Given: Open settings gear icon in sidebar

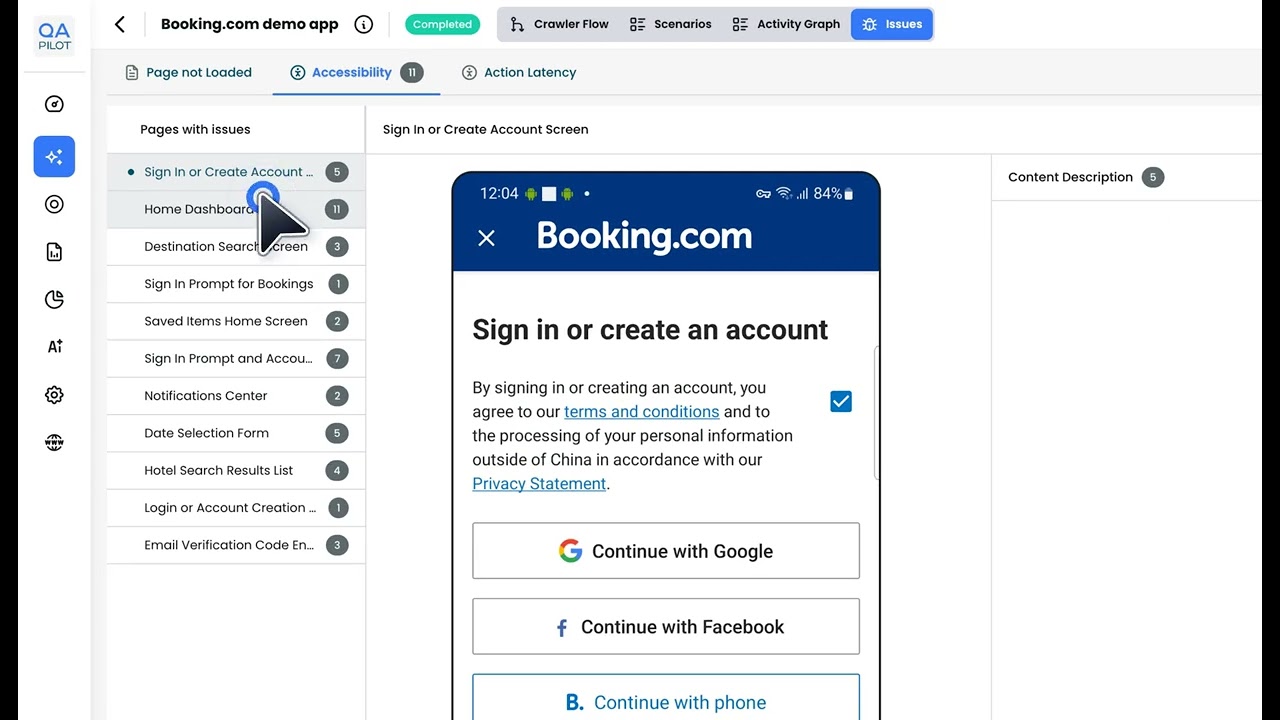Looking at the screenshot, I should [54, 395].
